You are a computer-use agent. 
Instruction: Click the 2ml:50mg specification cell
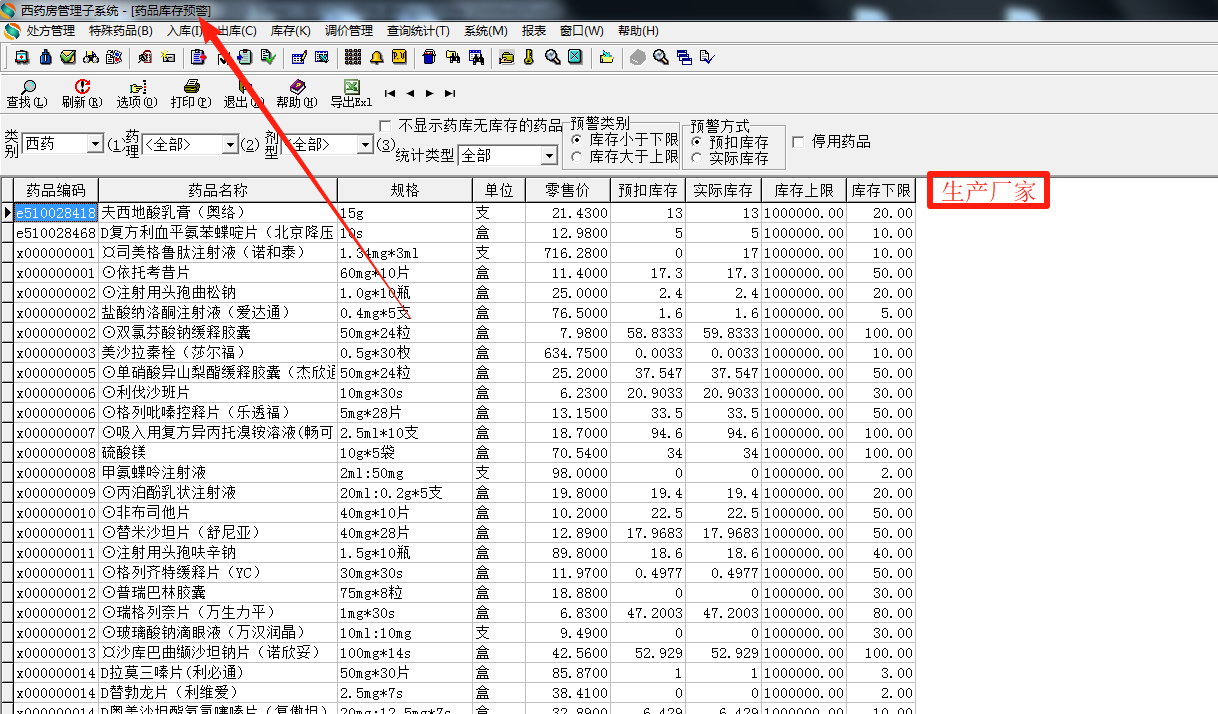click(405, 473)
